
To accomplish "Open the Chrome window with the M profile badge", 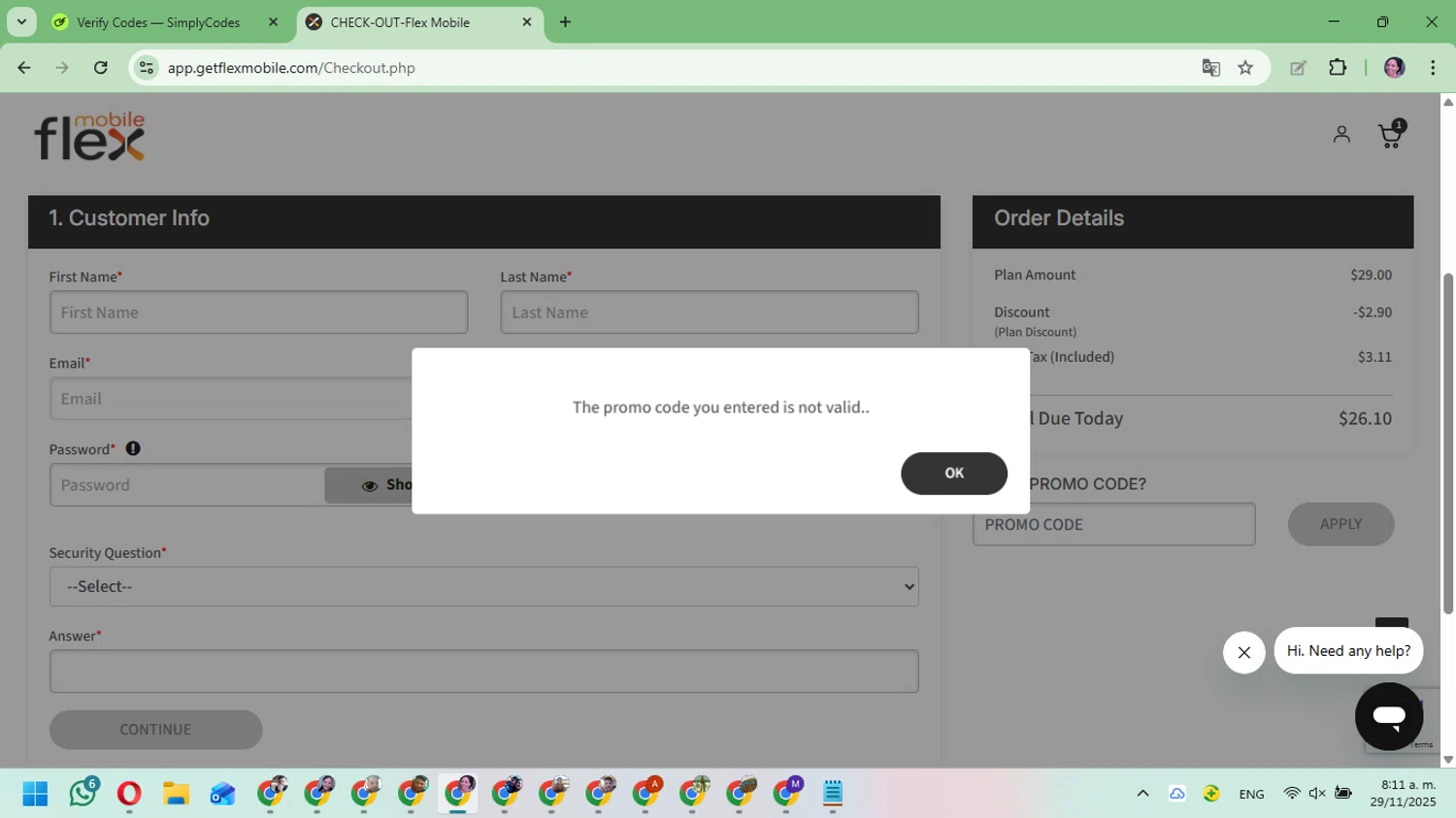I will pos(787,793).
